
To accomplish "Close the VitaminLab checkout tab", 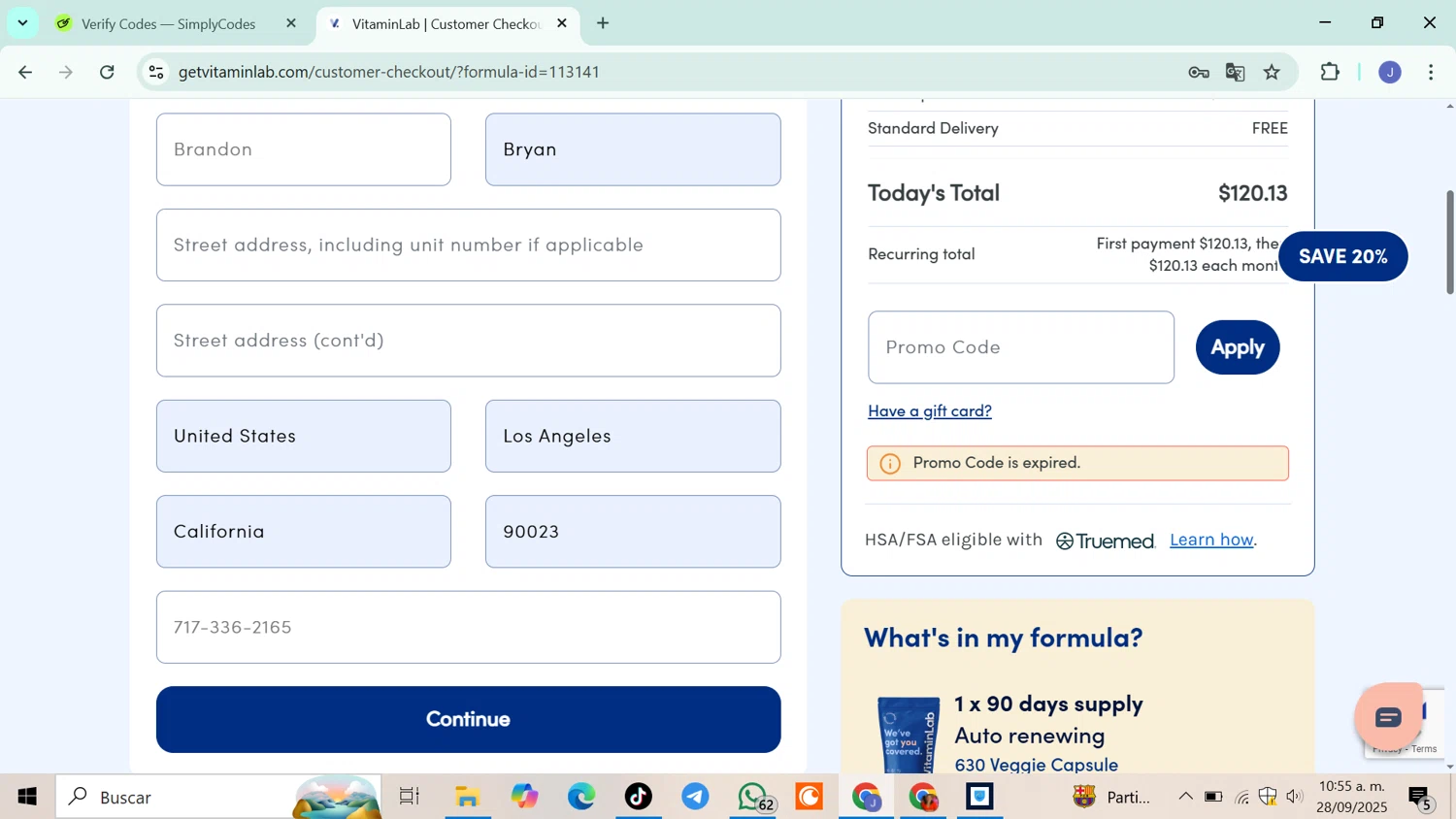I will (562, 23).
